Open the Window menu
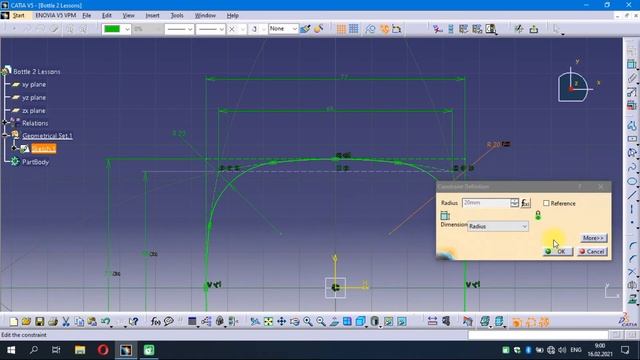This screenshot has width=640, height=360. (x=205, y=16)
